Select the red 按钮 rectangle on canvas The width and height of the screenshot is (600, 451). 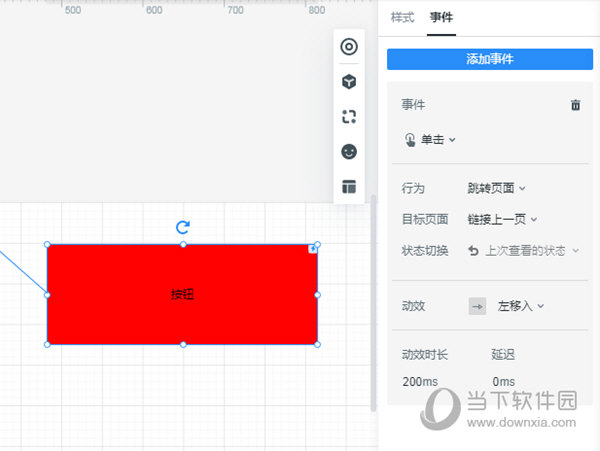coord(182,295)
